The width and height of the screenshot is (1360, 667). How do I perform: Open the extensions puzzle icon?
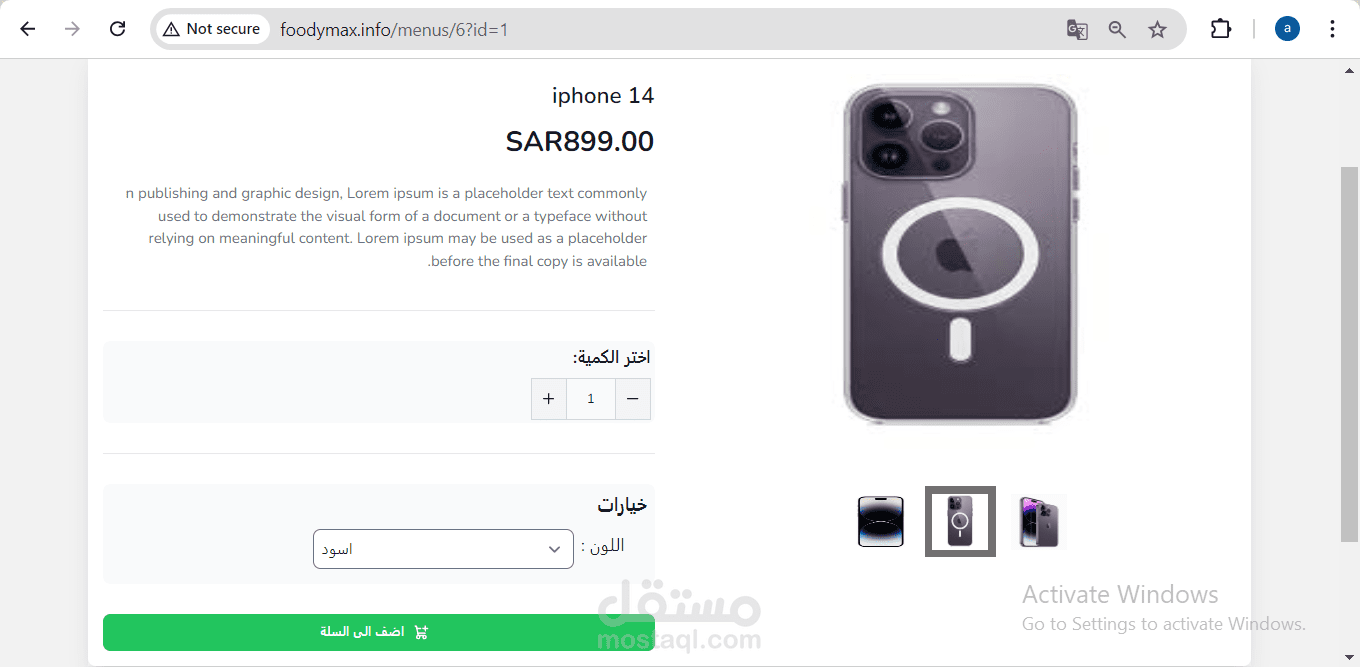[1221, 29]
